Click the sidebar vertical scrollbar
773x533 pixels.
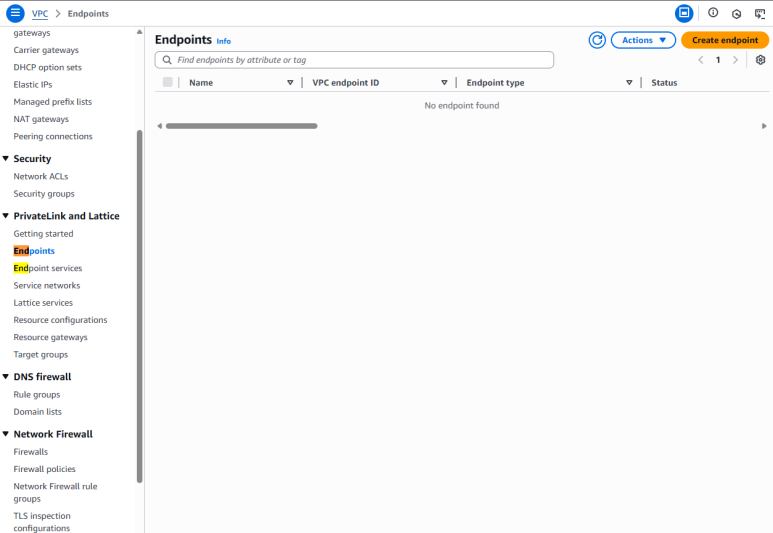tap(140, 306)
